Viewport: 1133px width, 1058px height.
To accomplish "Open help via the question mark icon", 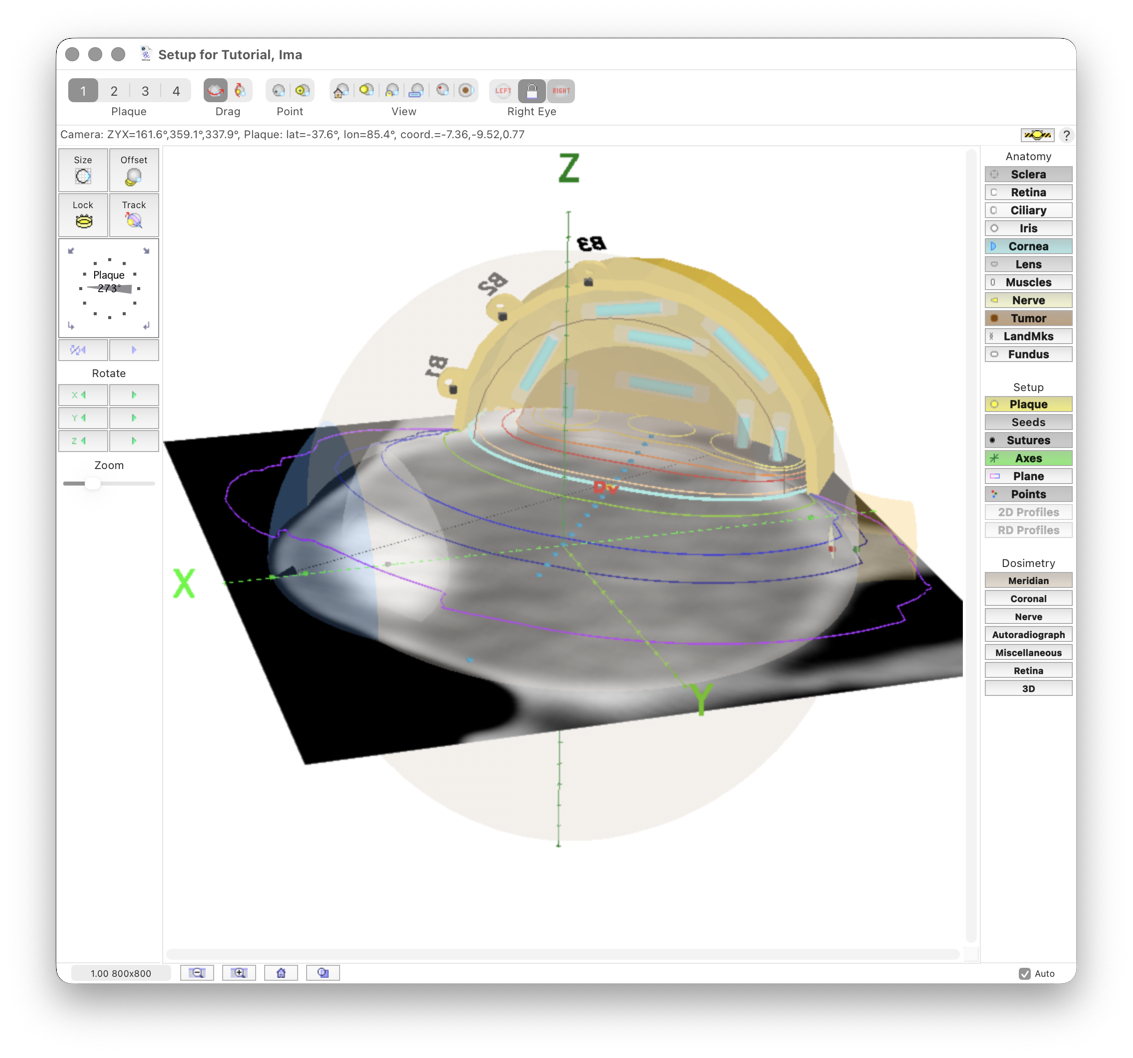I will tap(1066, 135).
